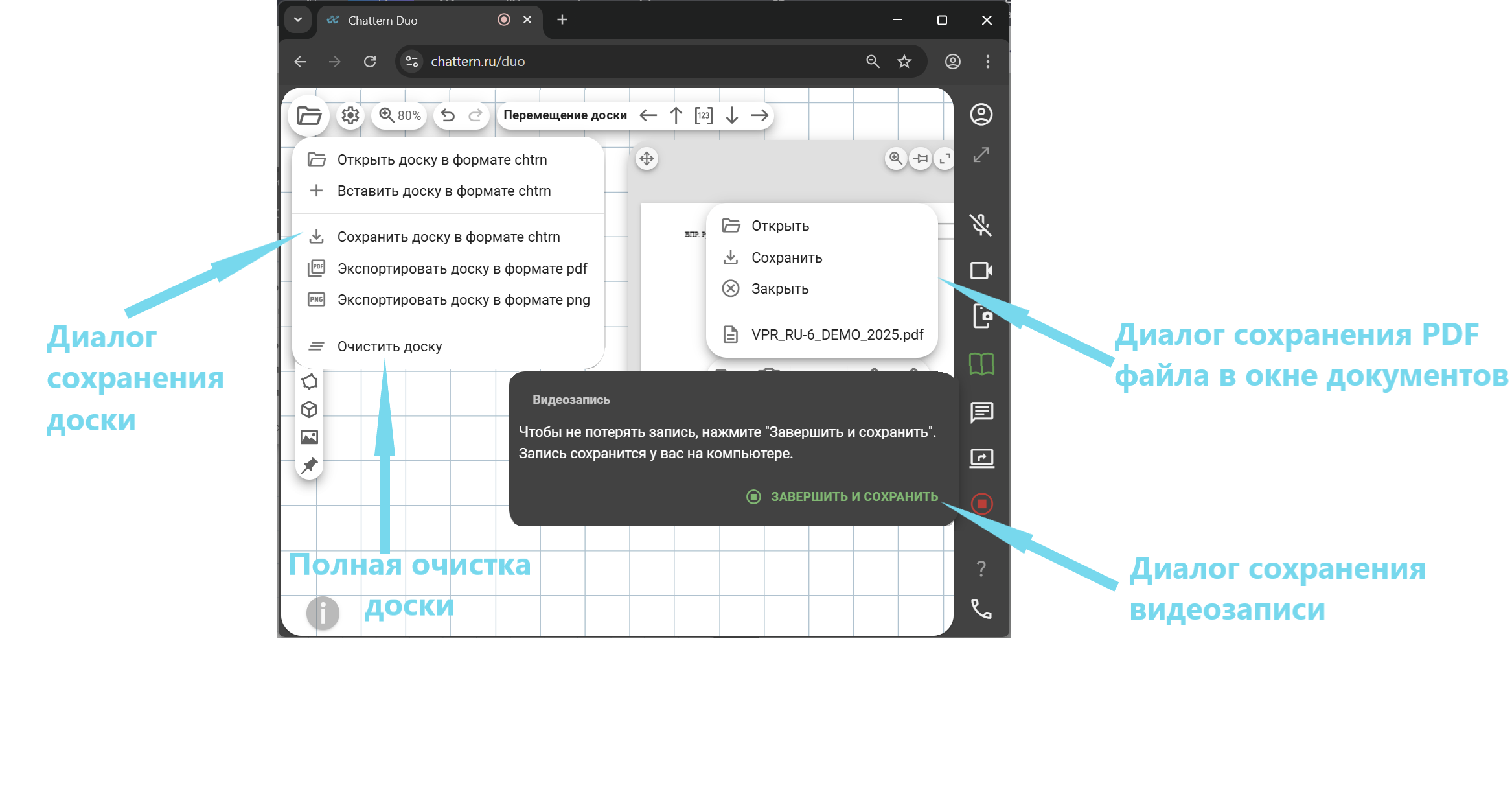Viewport: 1512px width, 794px height.
Task: Click the board file folder icon
Action: coord(309,115)
